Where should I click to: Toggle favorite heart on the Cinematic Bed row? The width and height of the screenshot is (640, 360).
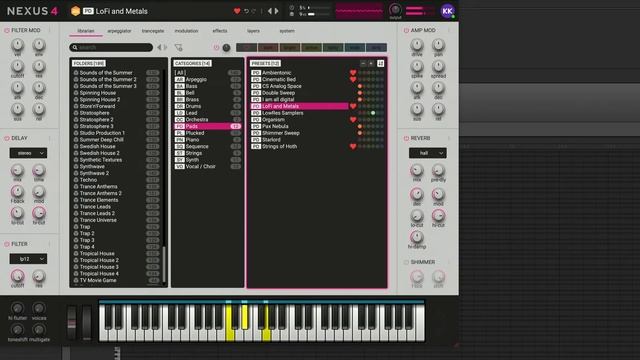[353, 79]
